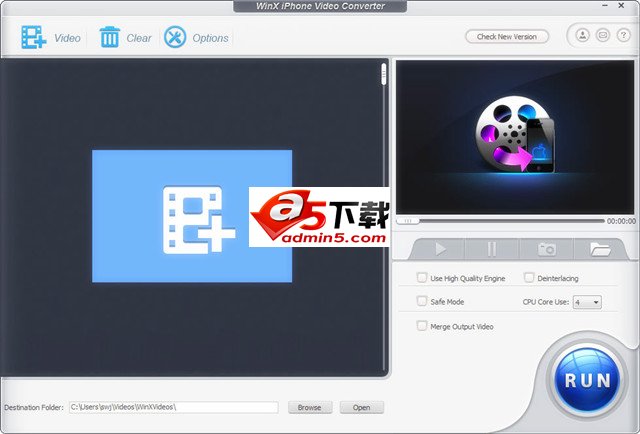The image size is (640, 434).
Task: Minimize the WinX iPhone Video Converter window
Action: pos(606,6)
